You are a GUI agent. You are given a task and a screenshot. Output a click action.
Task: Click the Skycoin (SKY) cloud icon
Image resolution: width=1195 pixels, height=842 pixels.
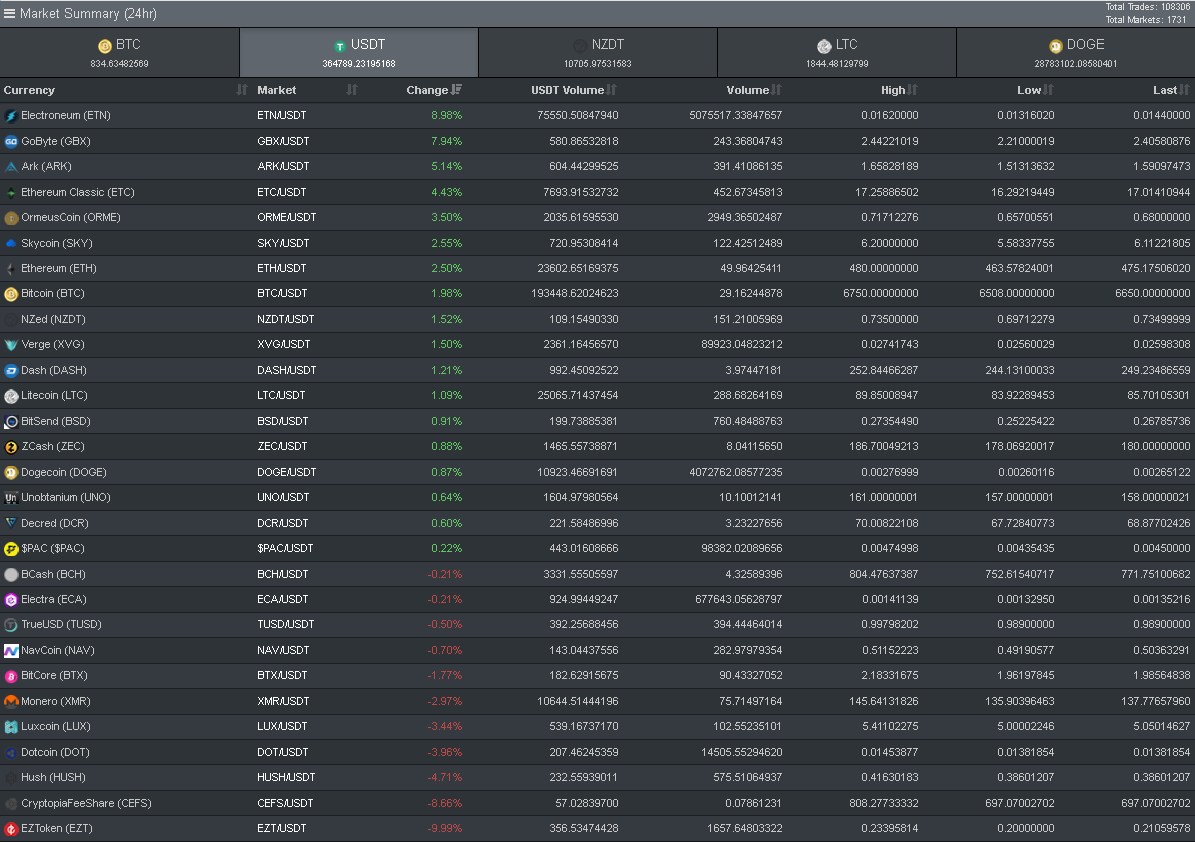[x=11, y=243]
